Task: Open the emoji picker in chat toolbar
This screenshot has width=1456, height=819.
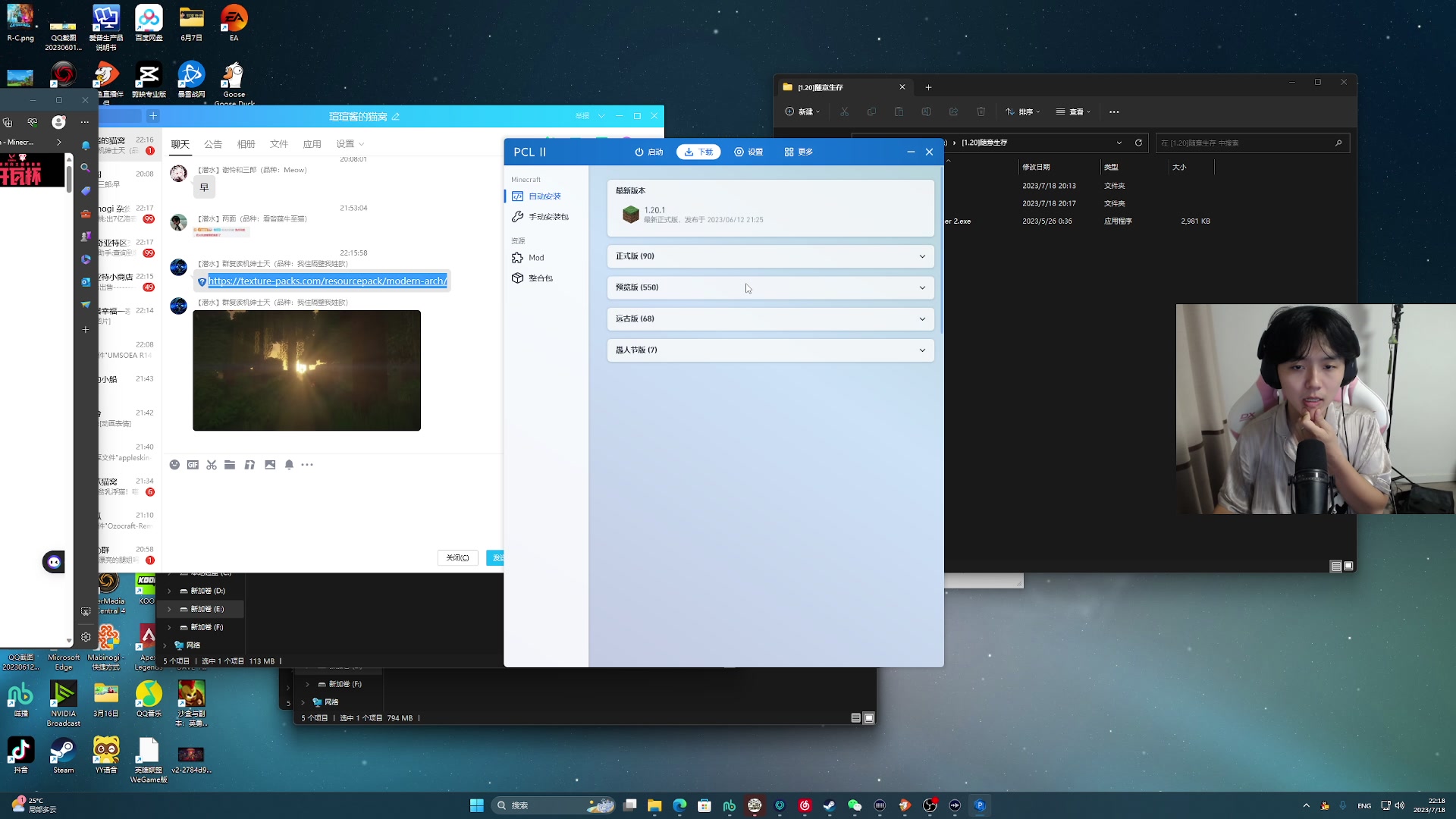Action: click(174, 465)
